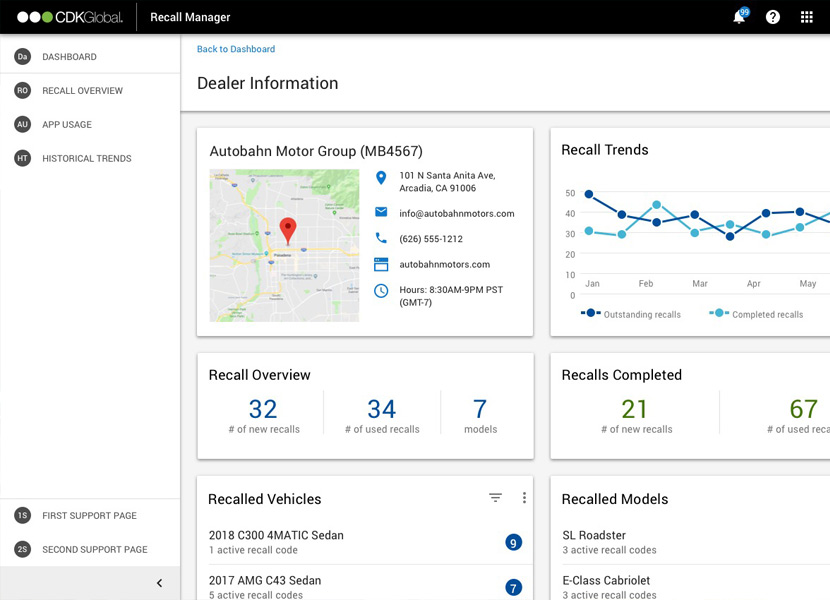Click the Dealer Information page heading
Viewport: 830px width, 600px height.
point(267,83)
